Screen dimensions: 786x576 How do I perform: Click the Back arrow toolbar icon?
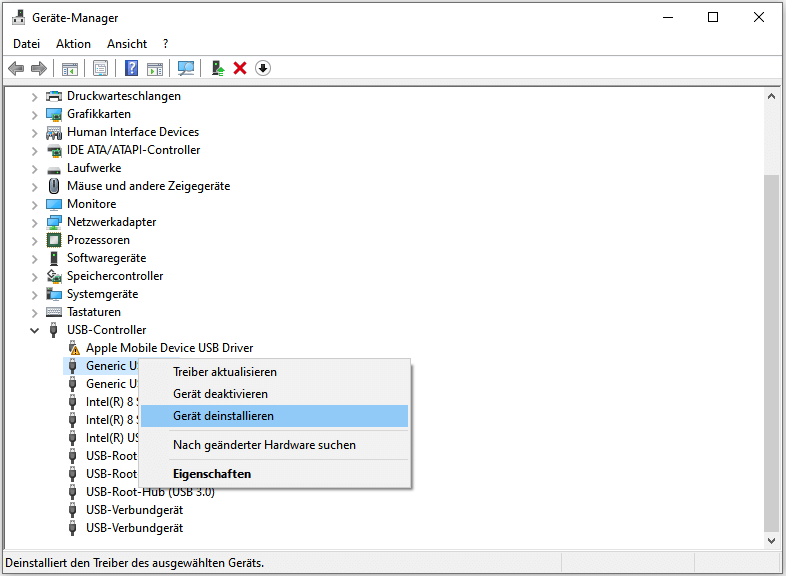(16, 68)
